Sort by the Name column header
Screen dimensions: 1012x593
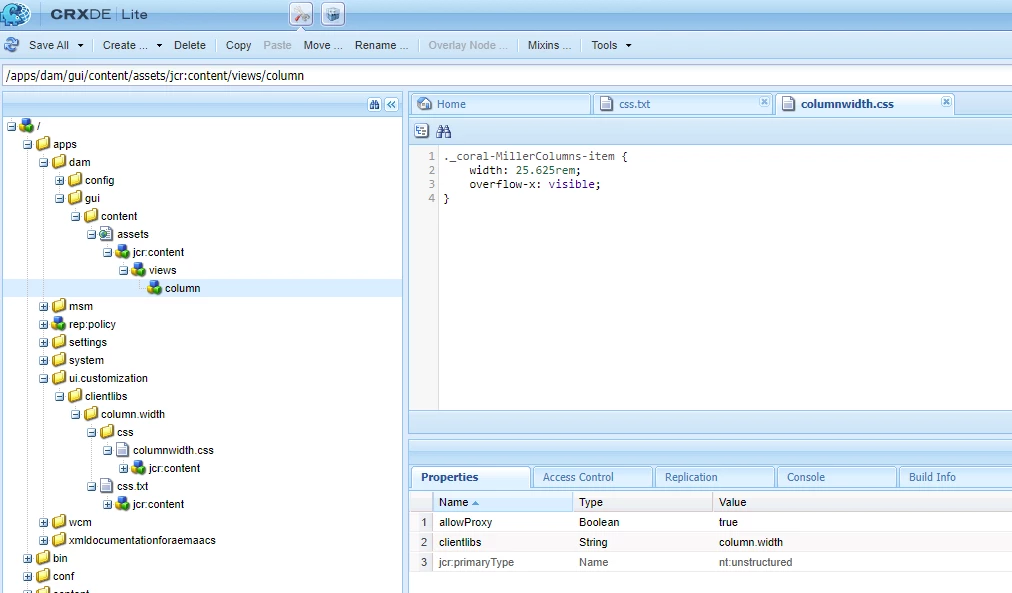(503, 502)
